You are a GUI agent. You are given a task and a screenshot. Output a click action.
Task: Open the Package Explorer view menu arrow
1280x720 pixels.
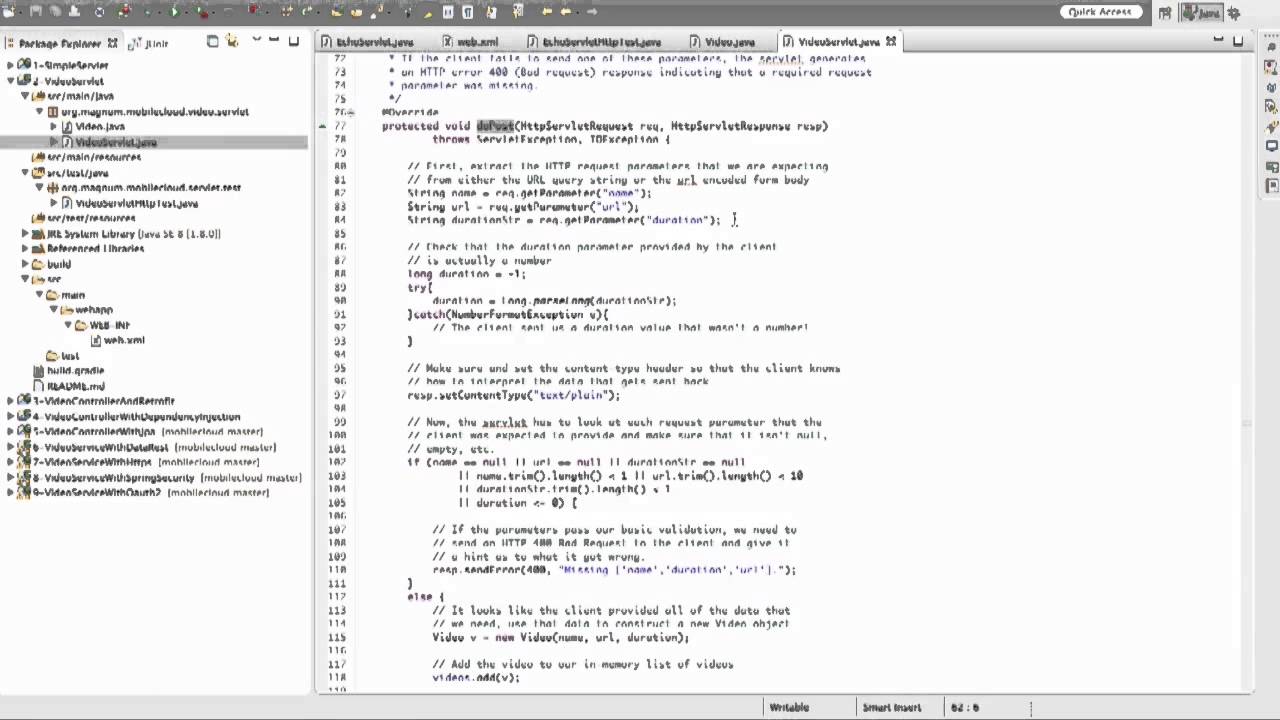coord(256,39)
